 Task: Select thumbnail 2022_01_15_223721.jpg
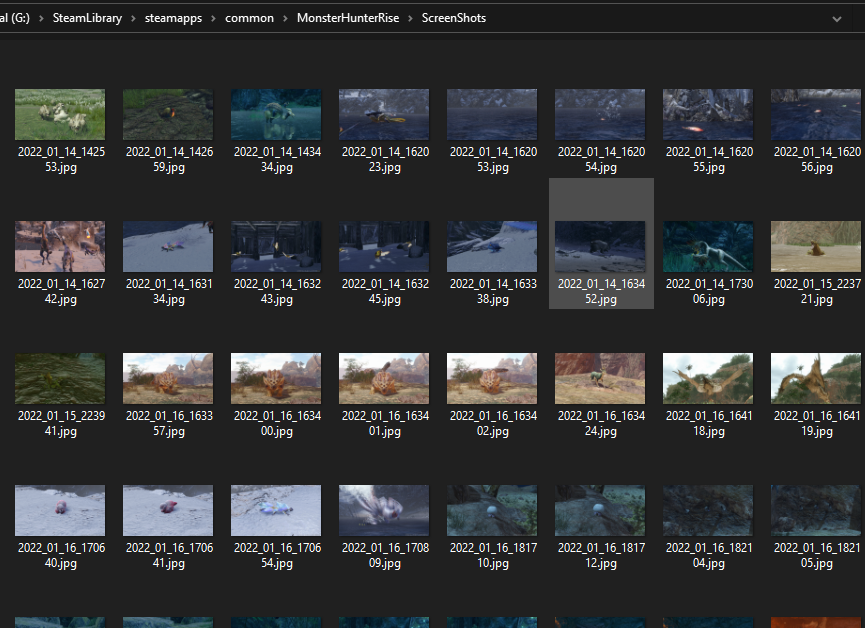pyautogui.click(x=816, y=246)
